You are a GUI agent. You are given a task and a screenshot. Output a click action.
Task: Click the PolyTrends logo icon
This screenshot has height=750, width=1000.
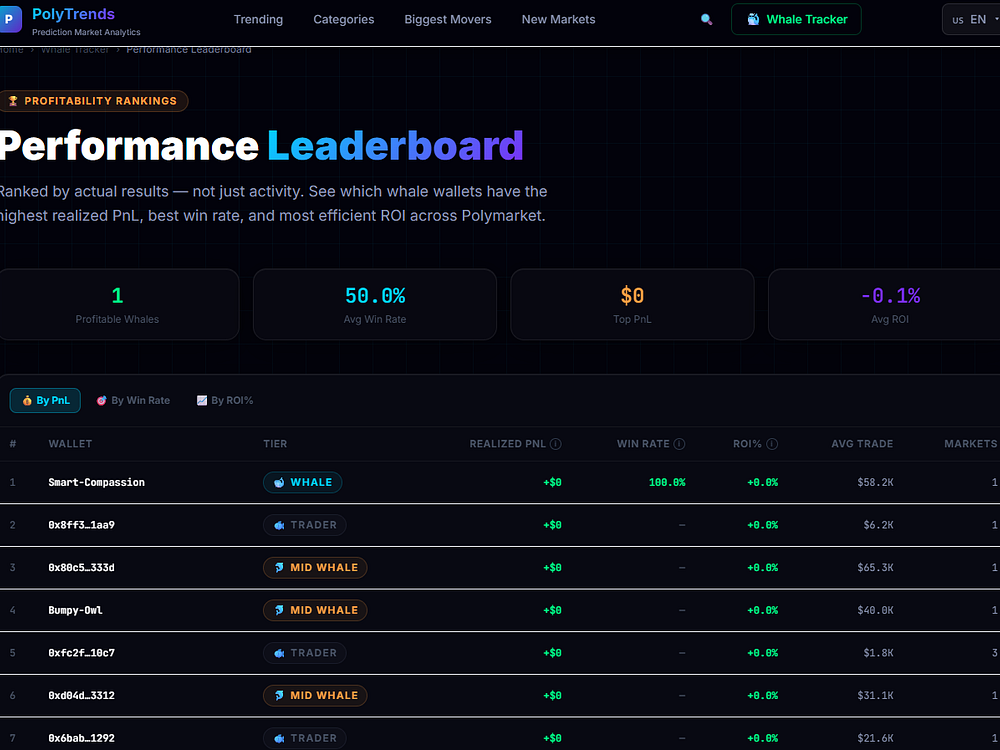click(x=10, y=19)
